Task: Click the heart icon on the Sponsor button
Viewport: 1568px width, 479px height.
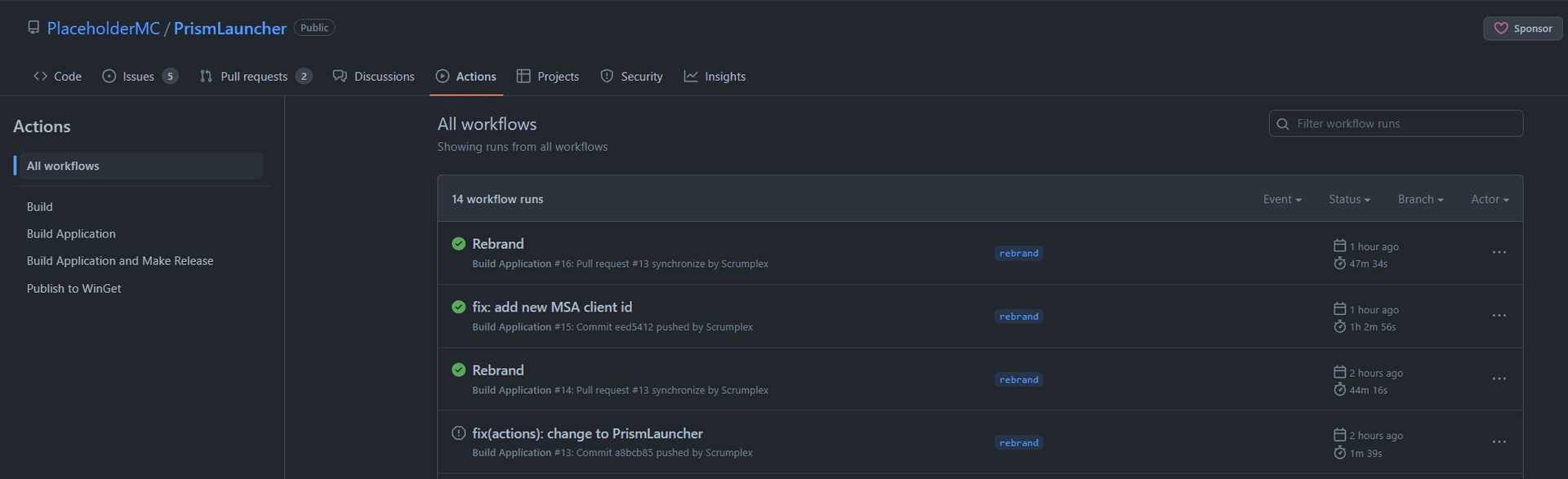Action: (x=1501, y=29)
